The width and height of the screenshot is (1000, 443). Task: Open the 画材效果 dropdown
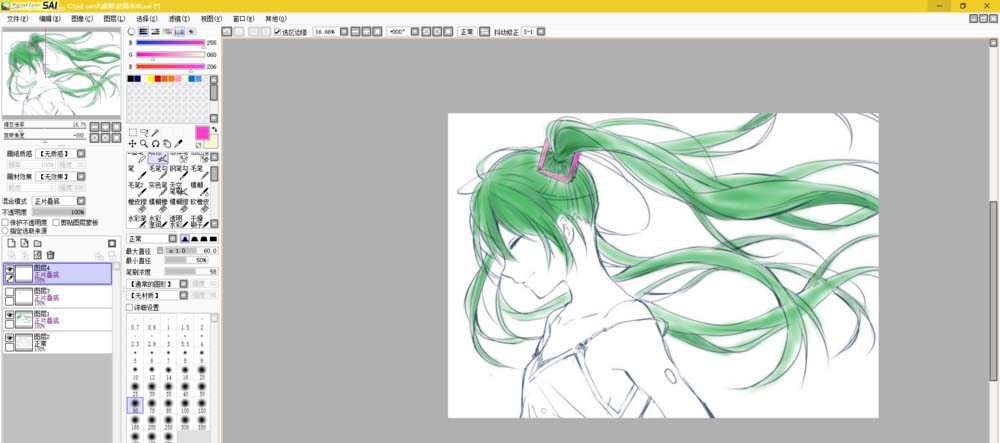(x=80, y=176)
